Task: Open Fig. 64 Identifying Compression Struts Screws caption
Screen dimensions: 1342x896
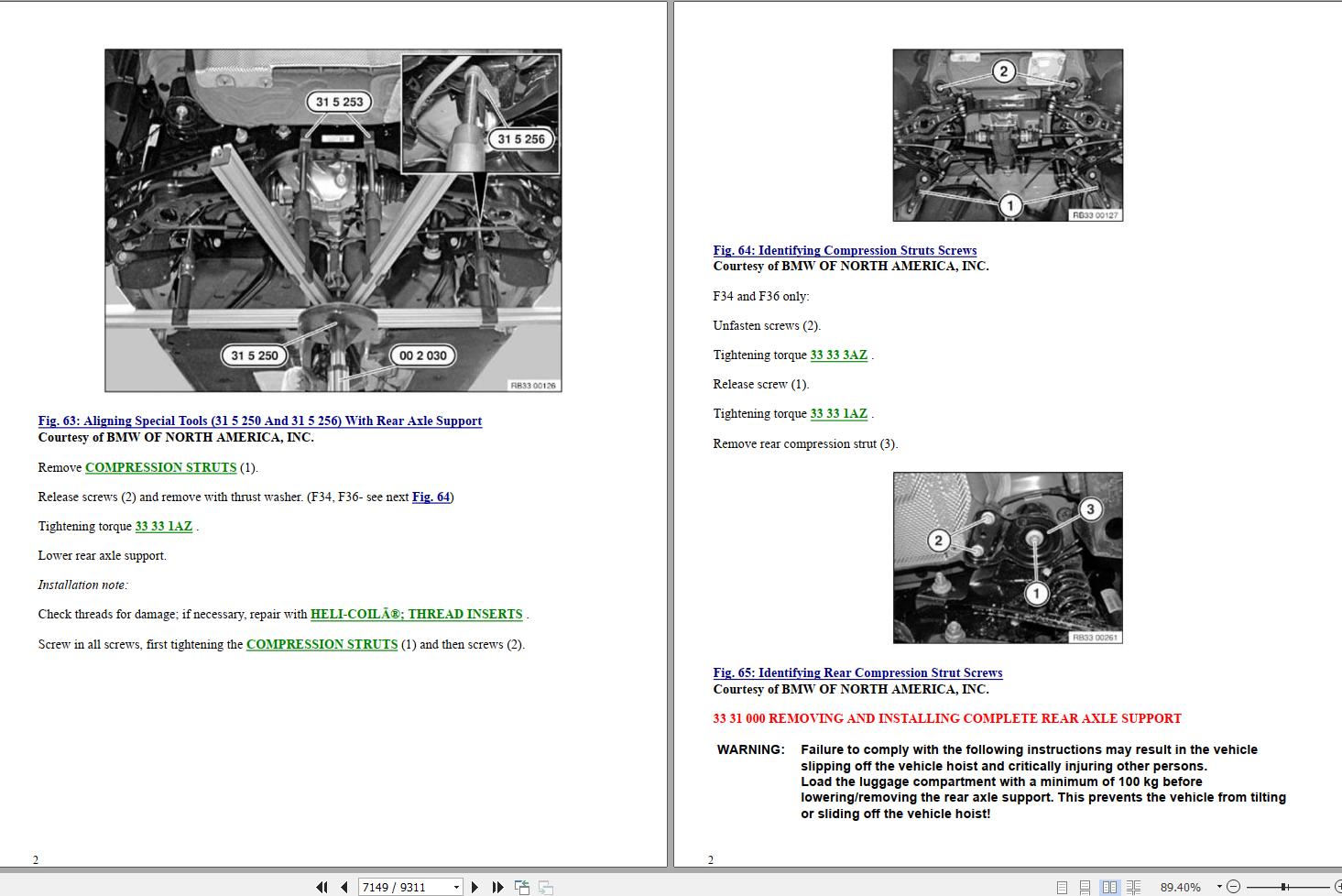Action: coord(845,250)
